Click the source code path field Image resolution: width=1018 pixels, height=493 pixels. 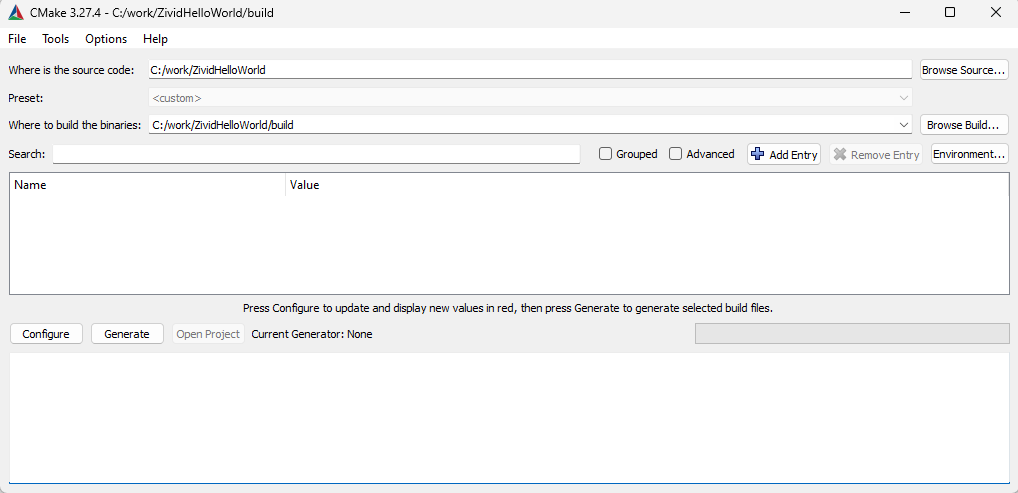(530, 70)
